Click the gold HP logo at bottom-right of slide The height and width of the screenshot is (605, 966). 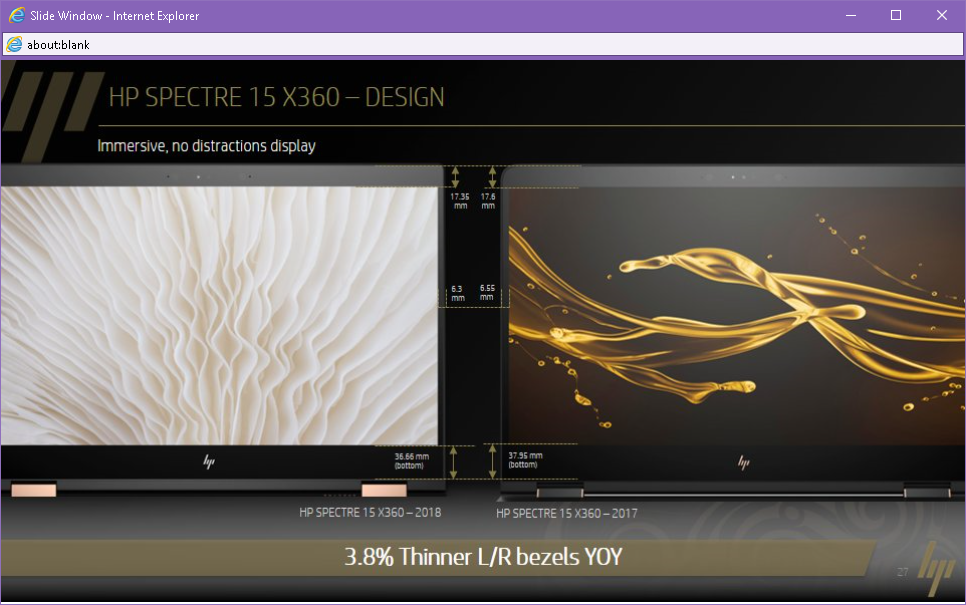(939, 570)
